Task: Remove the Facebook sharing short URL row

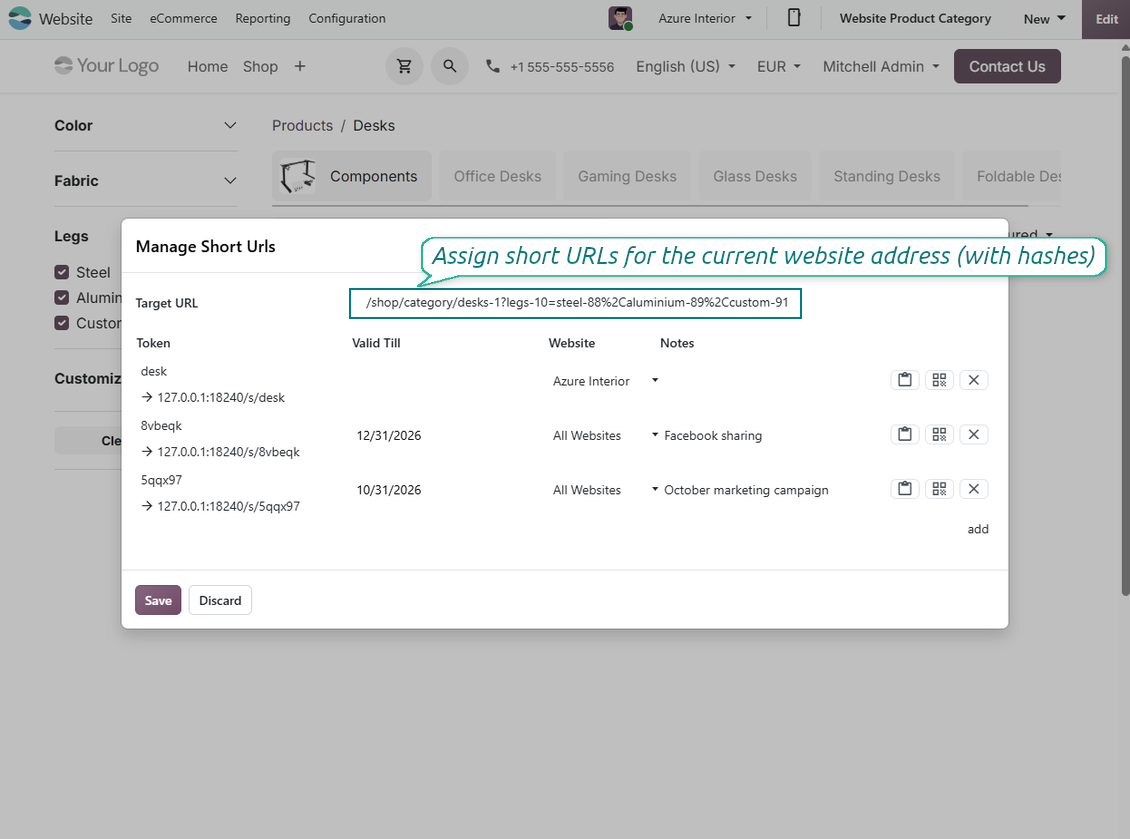Action: click(974, 435)
